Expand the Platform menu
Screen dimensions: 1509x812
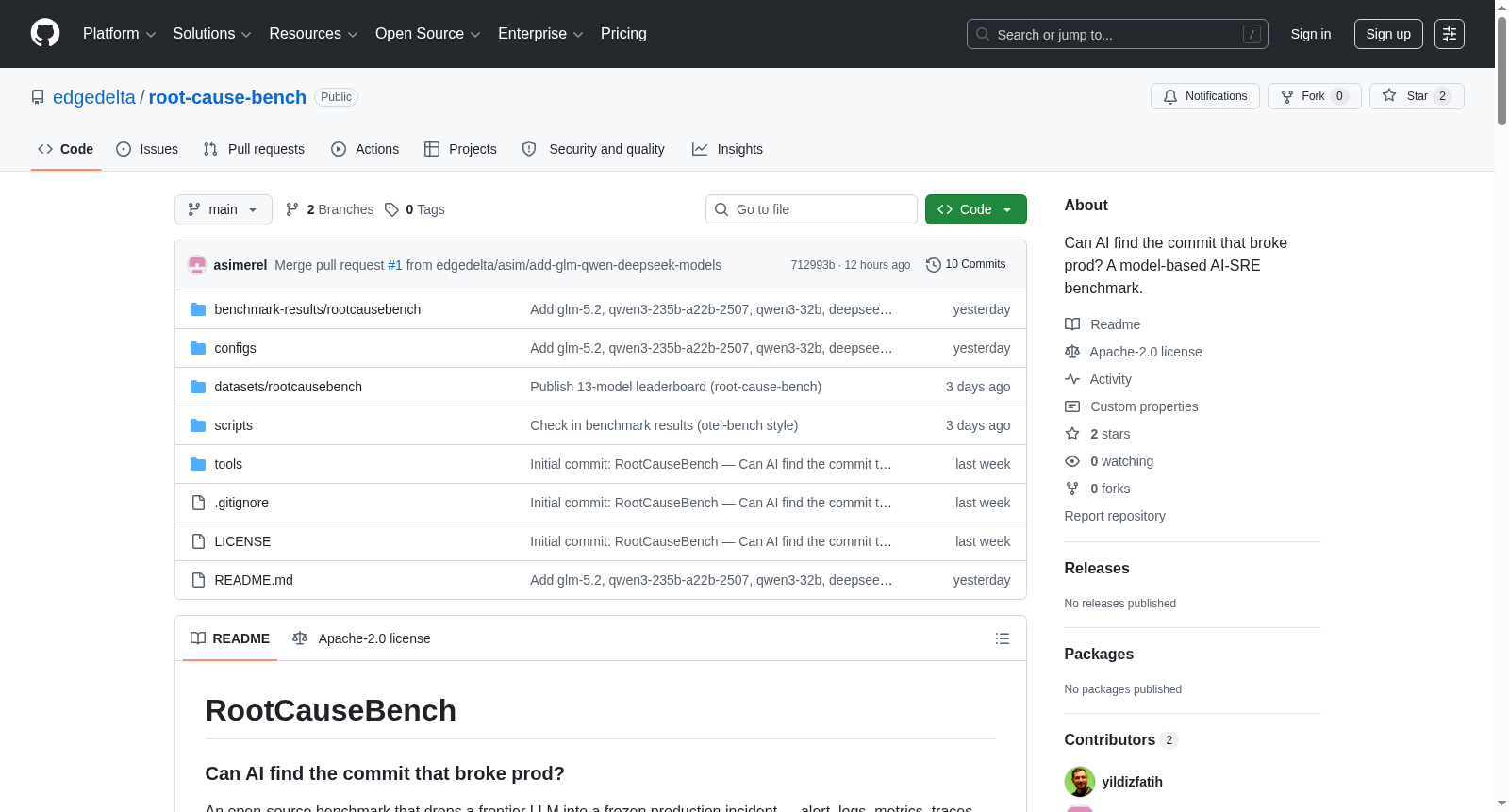(120, 34)
